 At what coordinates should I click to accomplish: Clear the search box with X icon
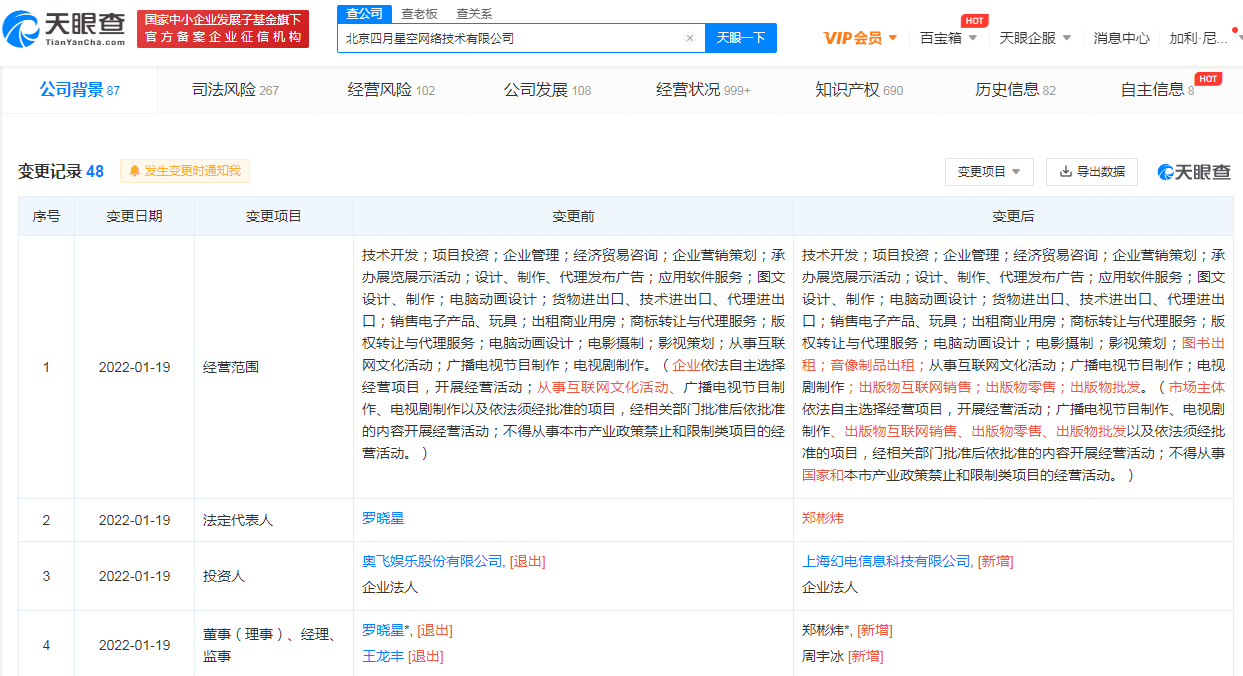pos(689,38)
